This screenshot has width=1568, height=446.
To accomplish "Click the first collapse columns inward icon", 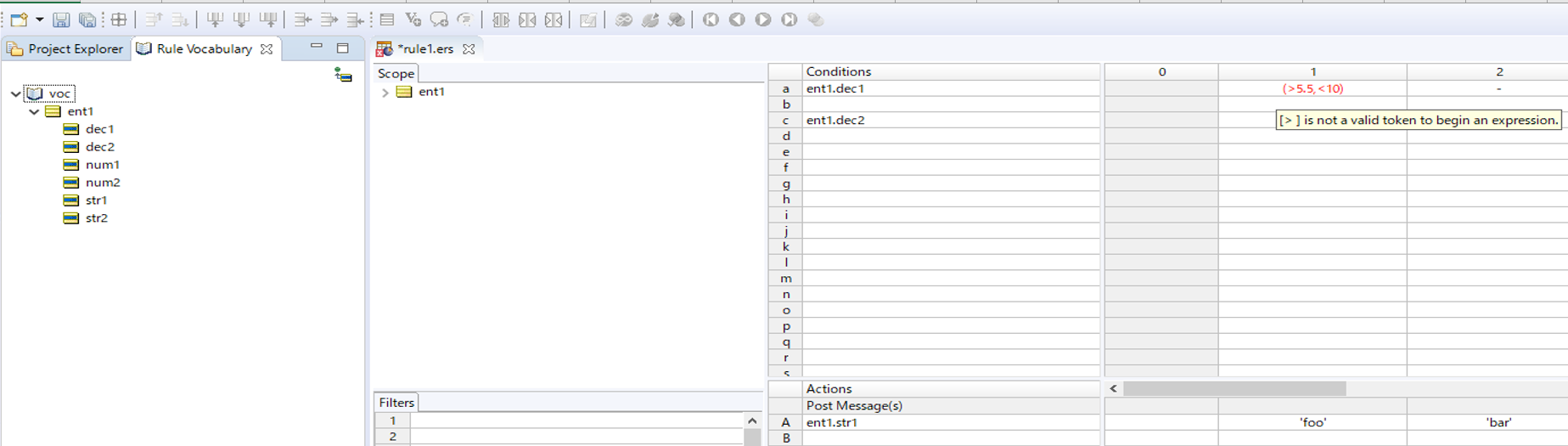I will (x=527, y=20).
